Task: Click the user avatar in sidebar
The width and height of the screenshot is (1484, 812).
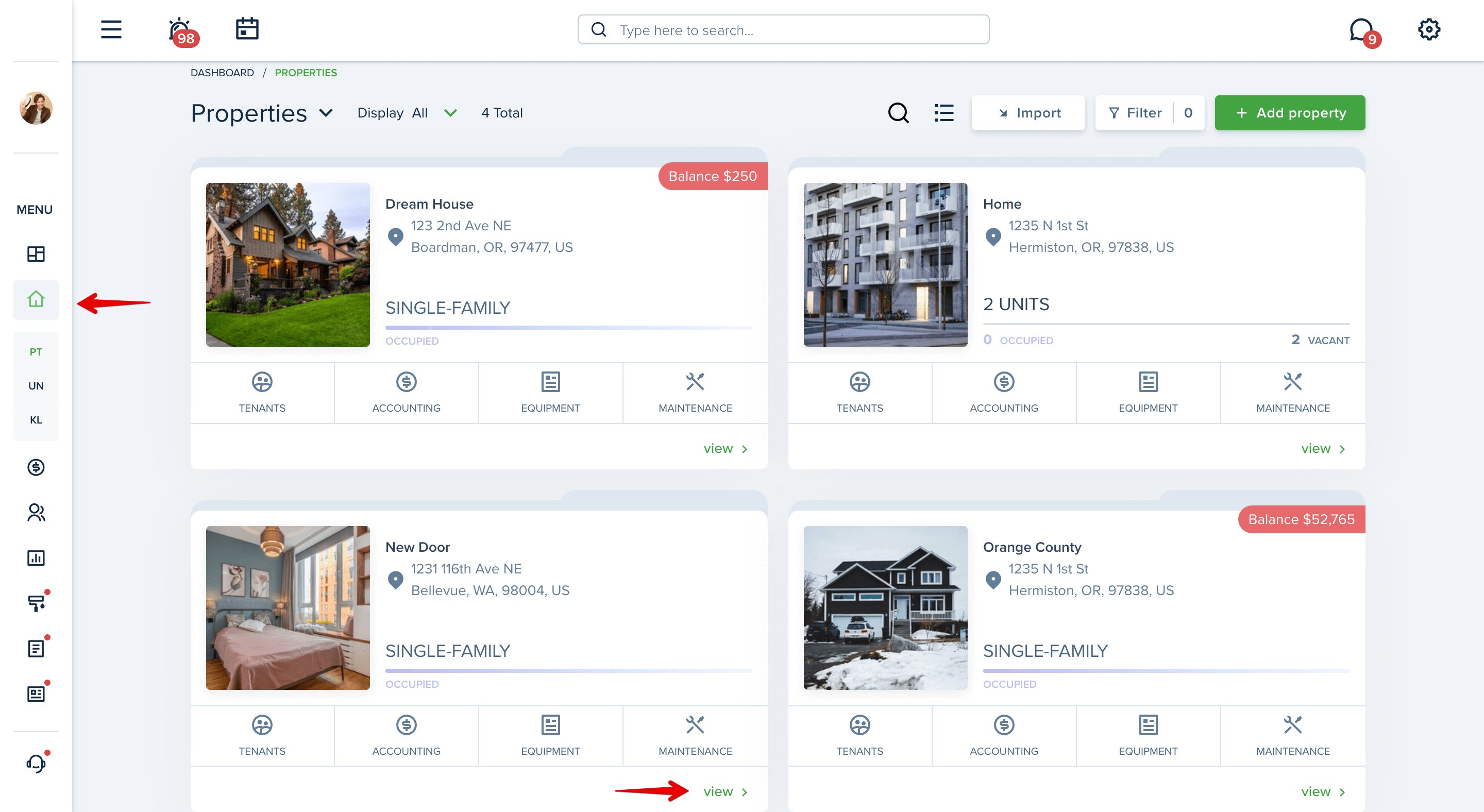Action: tap(36, 108)
